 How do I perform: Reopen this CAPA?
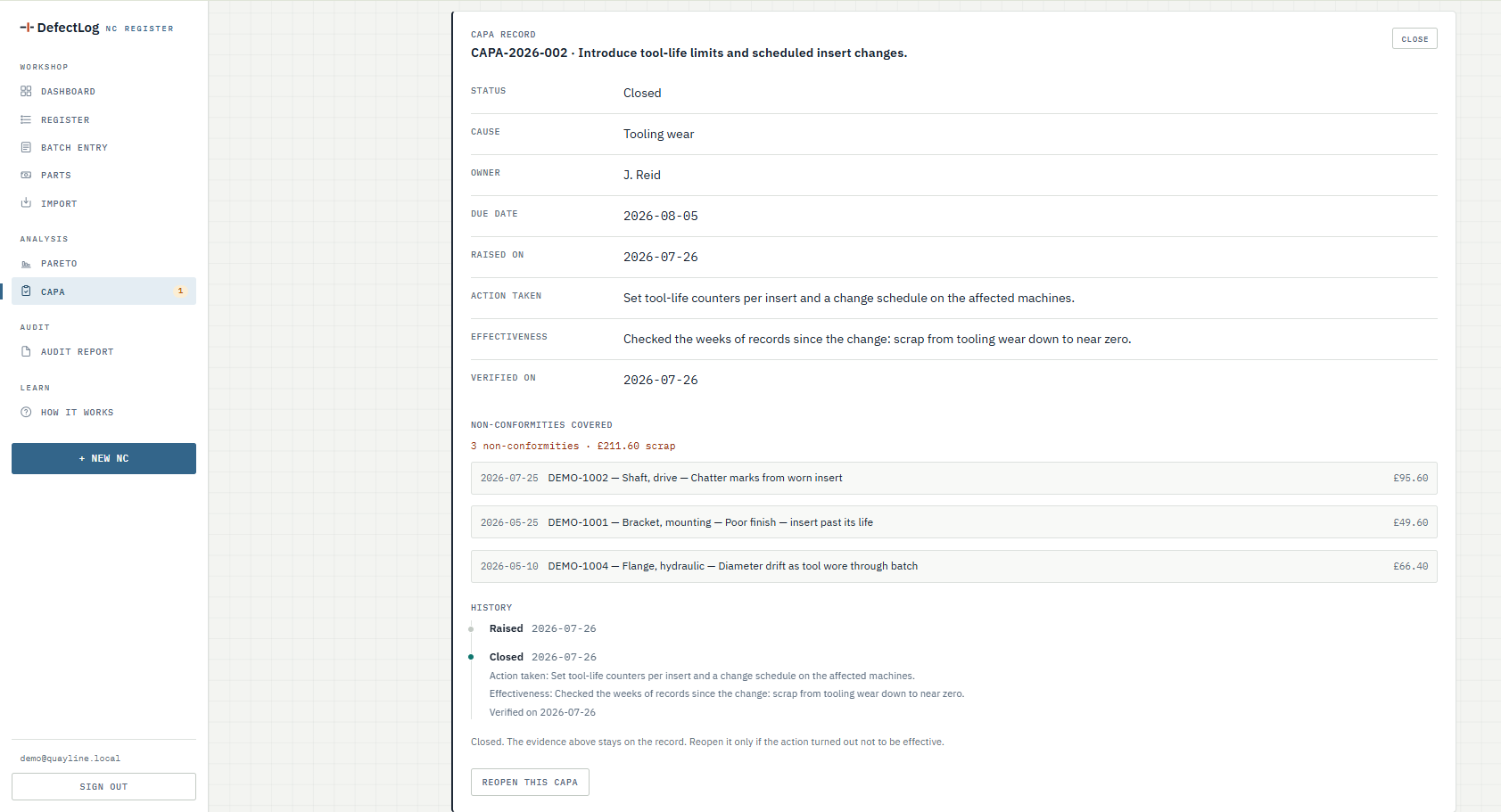(530, 782)
